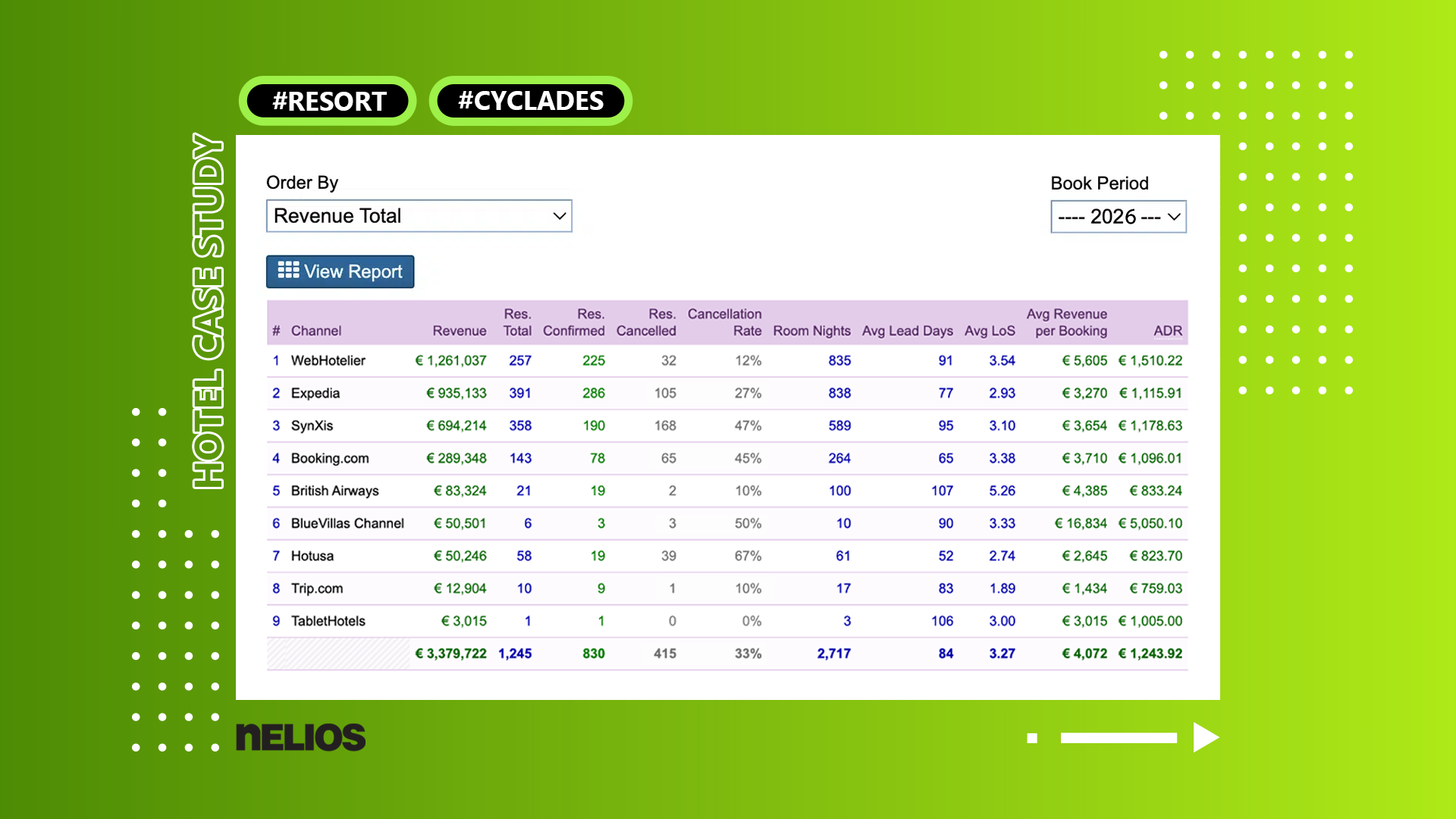Image resolution: width=1456 pixels, height=819 pixels.
Task: Click the ADR column header
Action: point(1168,331)
